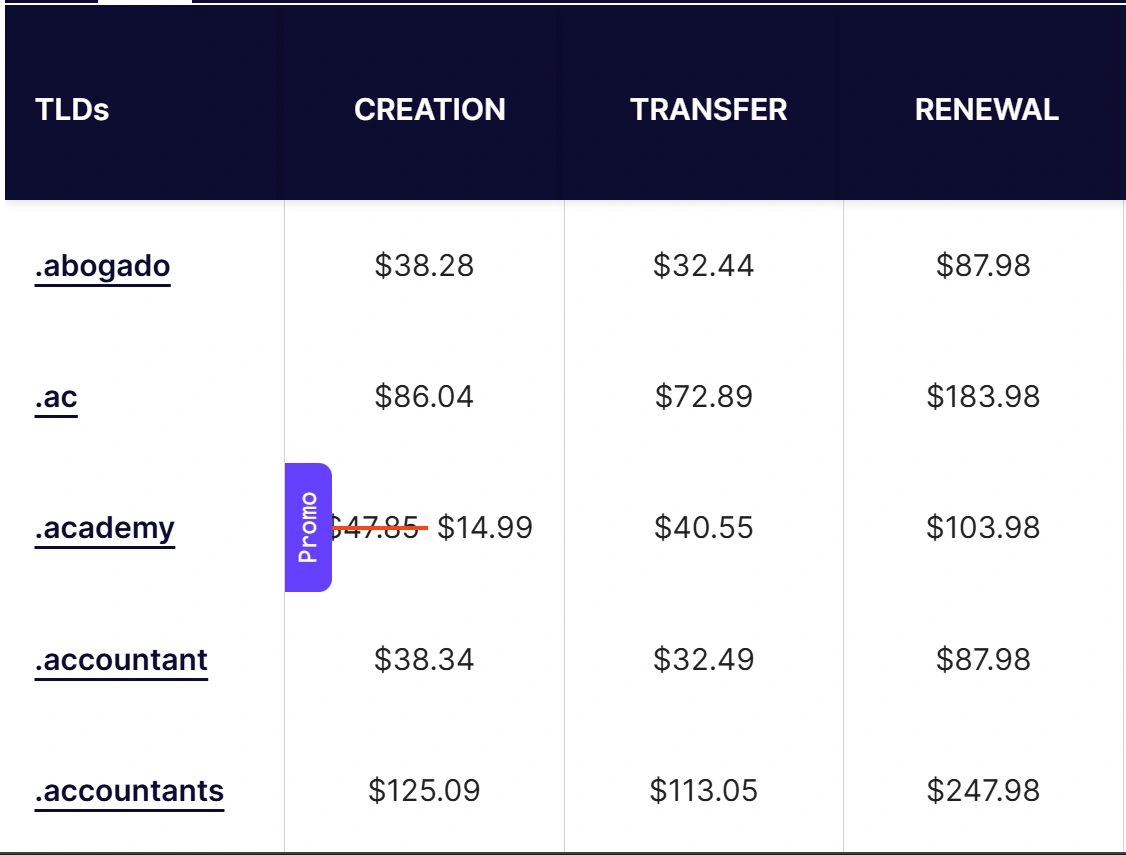Screen dimensions: 1126x855
Task: Click the .accountants creation price $125.09
Action: pos(424,791)
